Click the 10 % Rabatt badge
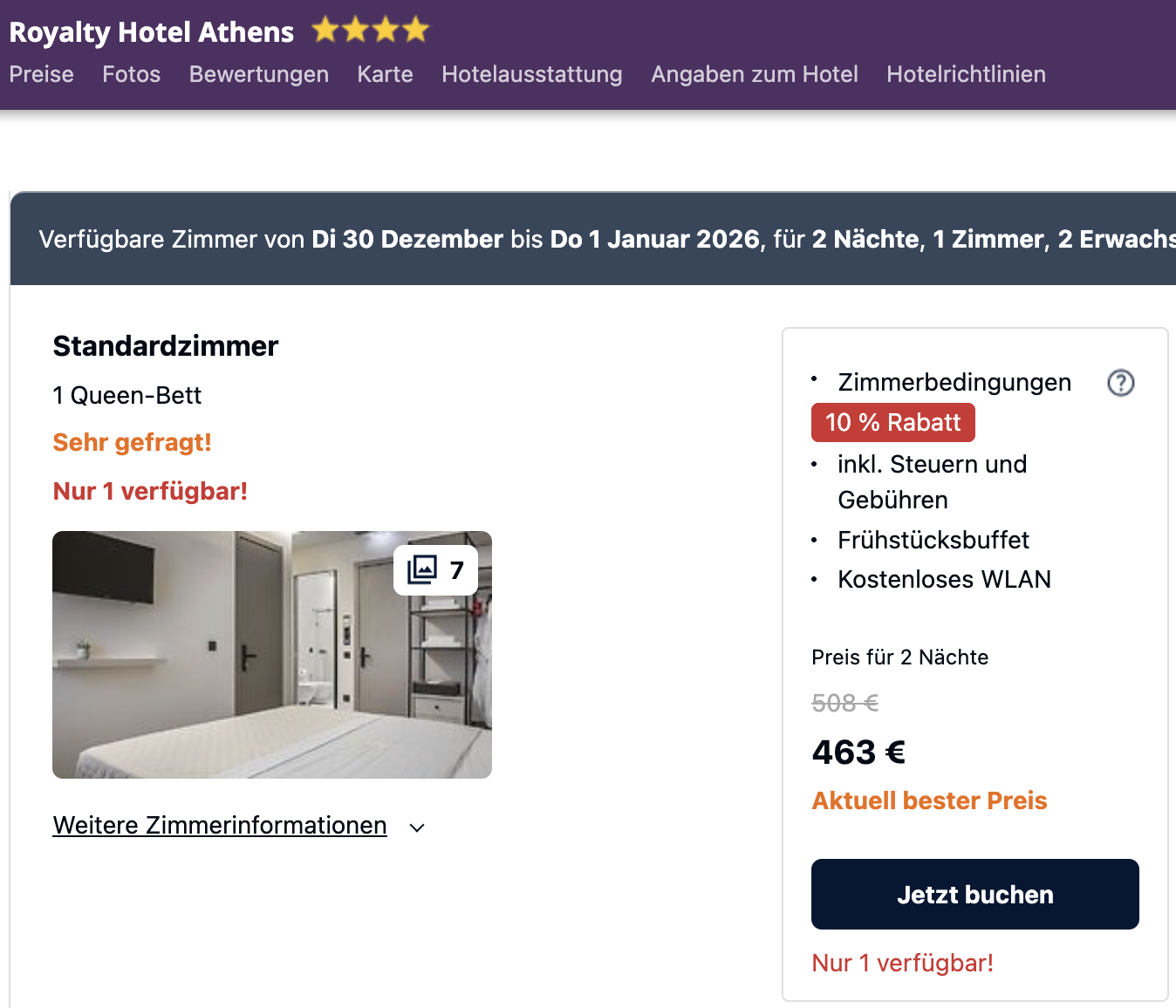Screen dimensions: 1176x1008 pyautogui.click(x=892, y=423)
